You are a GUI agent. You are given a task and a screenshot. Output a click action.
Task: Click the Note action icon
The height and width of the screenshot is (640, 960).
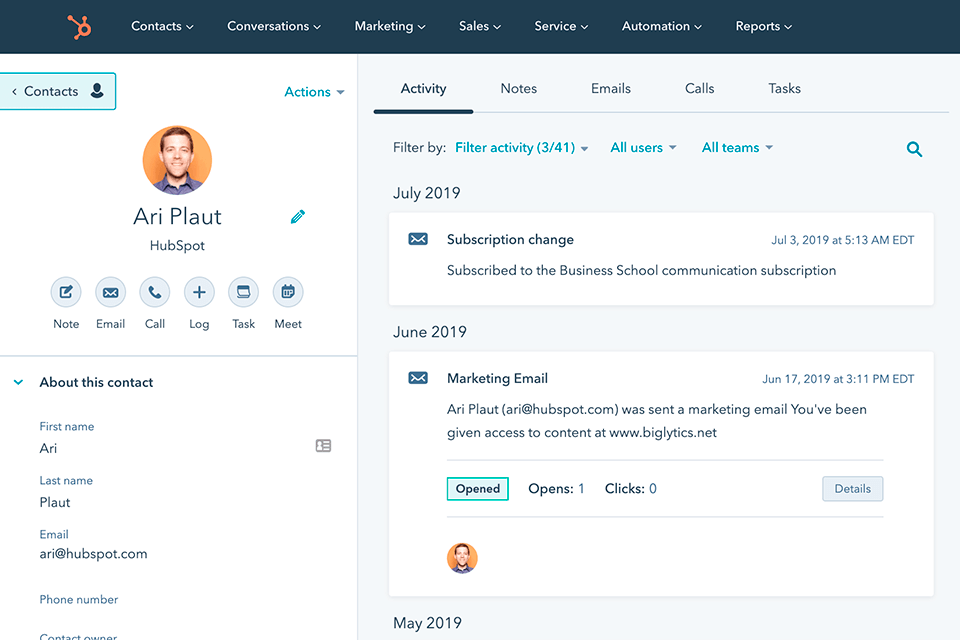[66, 292]
